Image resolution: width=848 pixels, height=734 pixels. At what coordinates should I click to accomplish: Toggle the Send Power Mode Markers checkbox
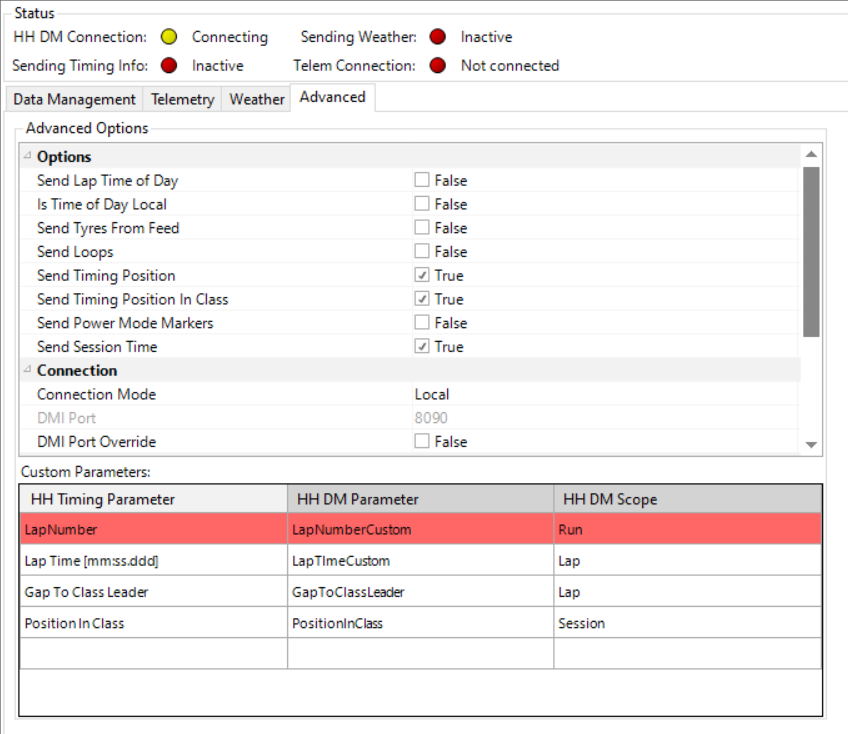[x=422, y=323]
